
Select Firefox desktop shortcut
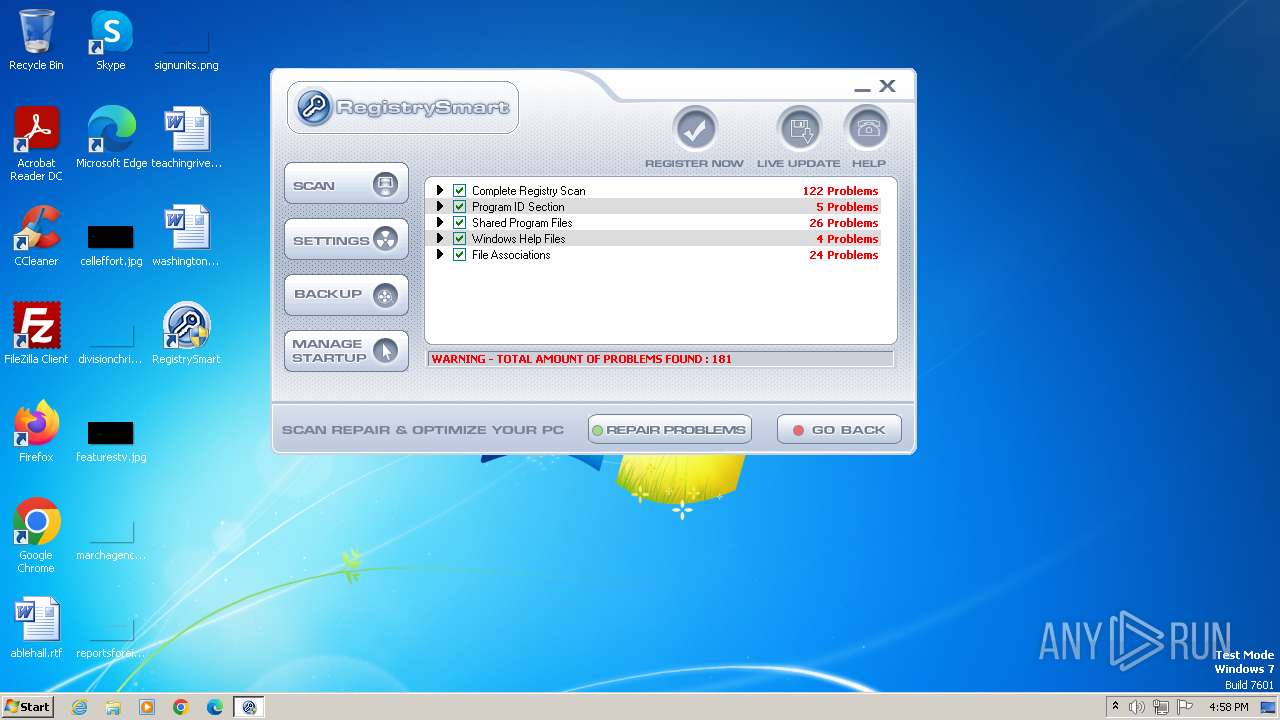click(x=36, y=432)
